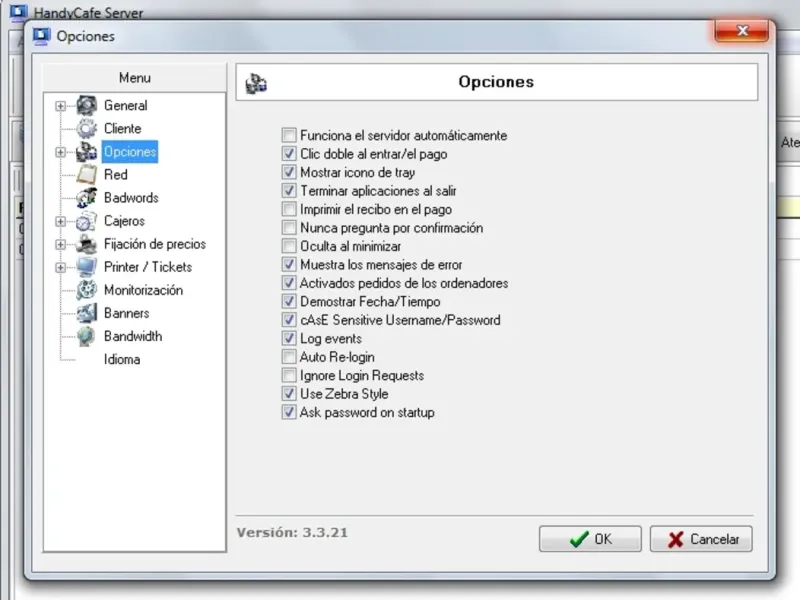Turn off Use Zebra Style
This screenshot has height=600, width=800.
pyautogui.click(x=289, y=394)
